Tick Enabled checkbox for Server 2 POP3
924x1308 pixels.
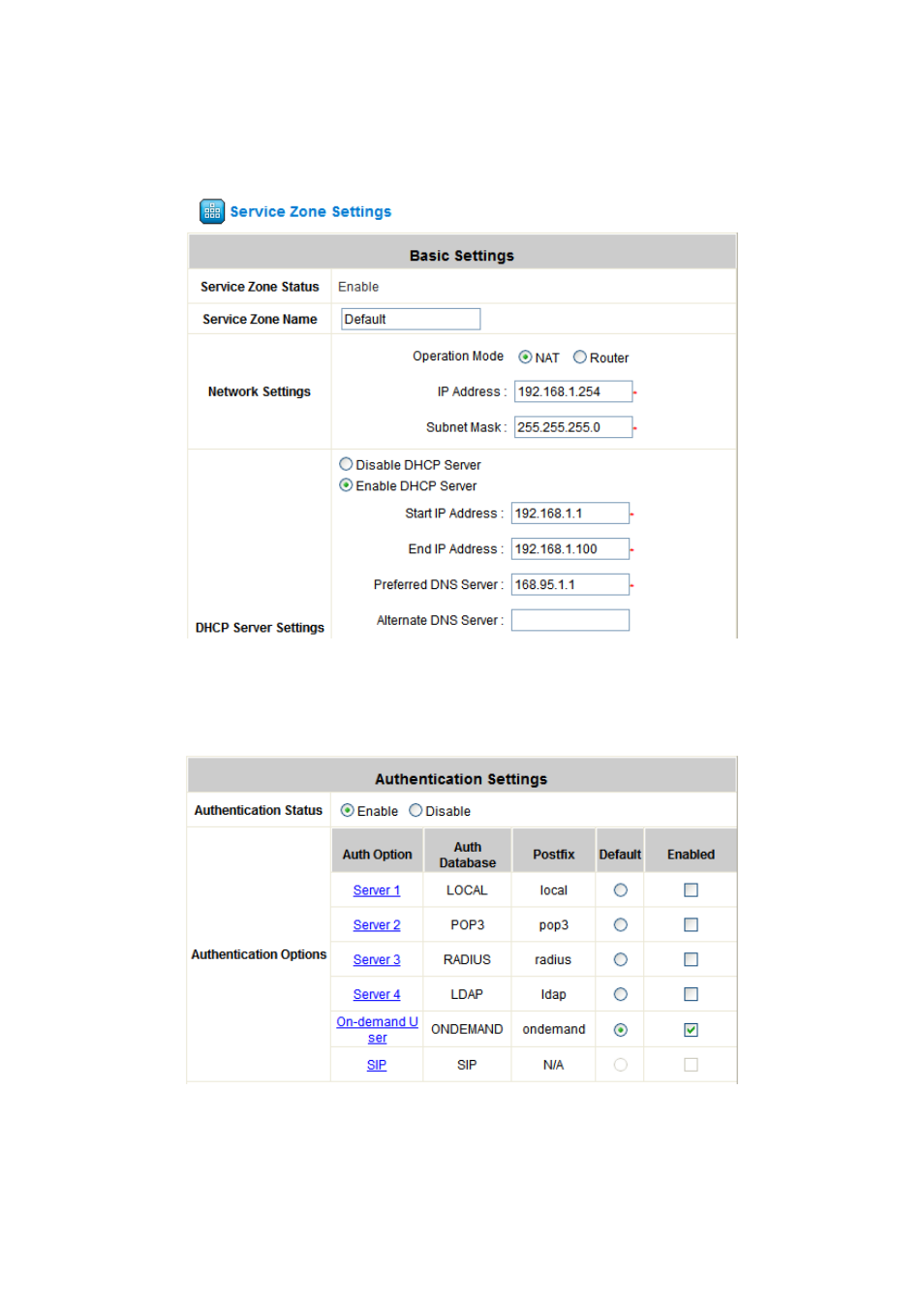pyautogui.click(x=691, y=925)
